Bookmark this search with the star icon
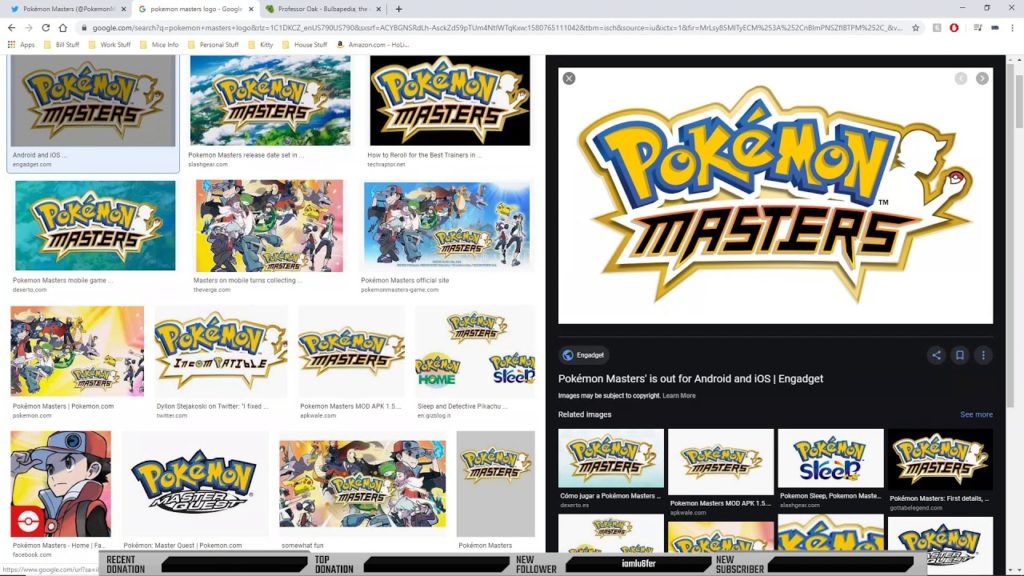This screenshot has width=1024, height=576. point(916,28)
